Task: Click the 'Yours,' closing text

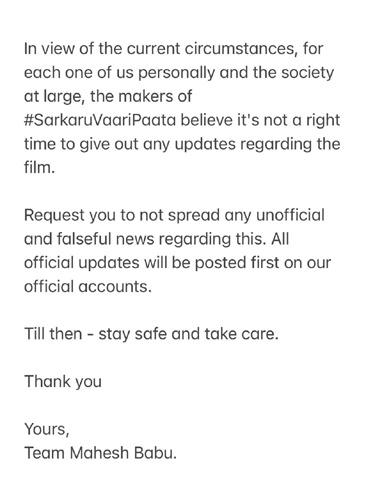Action: (x=47, y=429)
